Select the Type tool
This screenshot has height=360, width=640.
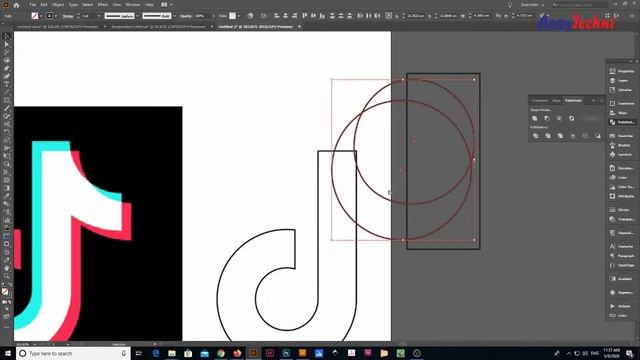7,84
